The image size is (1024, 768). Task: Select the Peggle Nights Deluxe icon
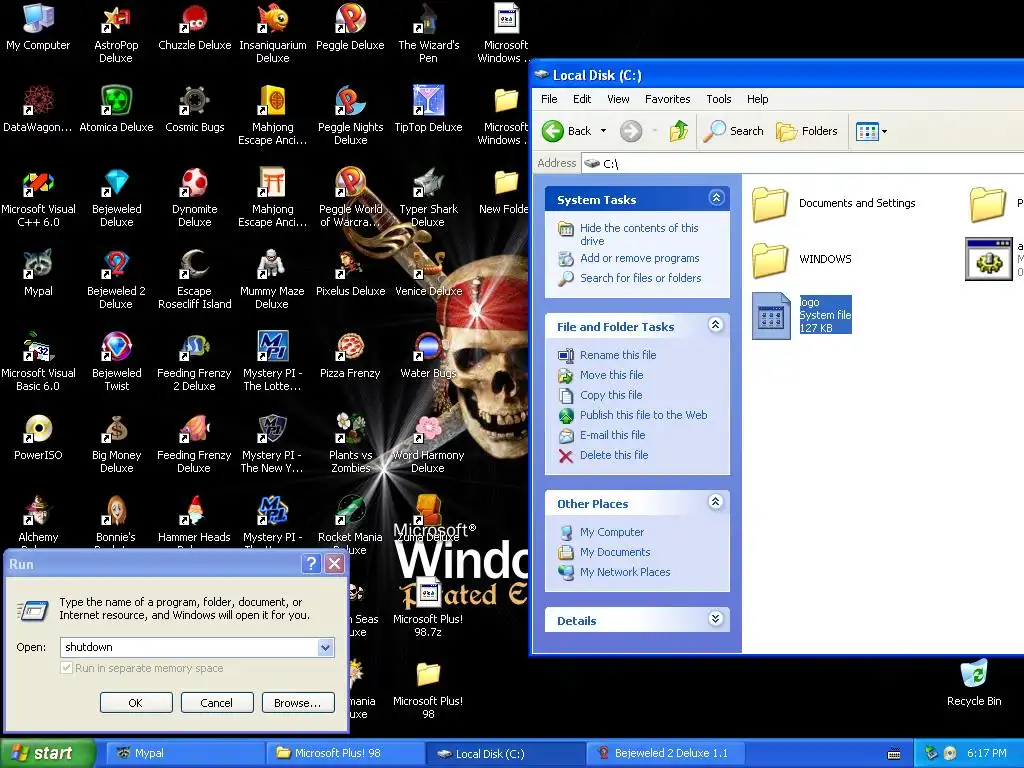click(350, 115)
